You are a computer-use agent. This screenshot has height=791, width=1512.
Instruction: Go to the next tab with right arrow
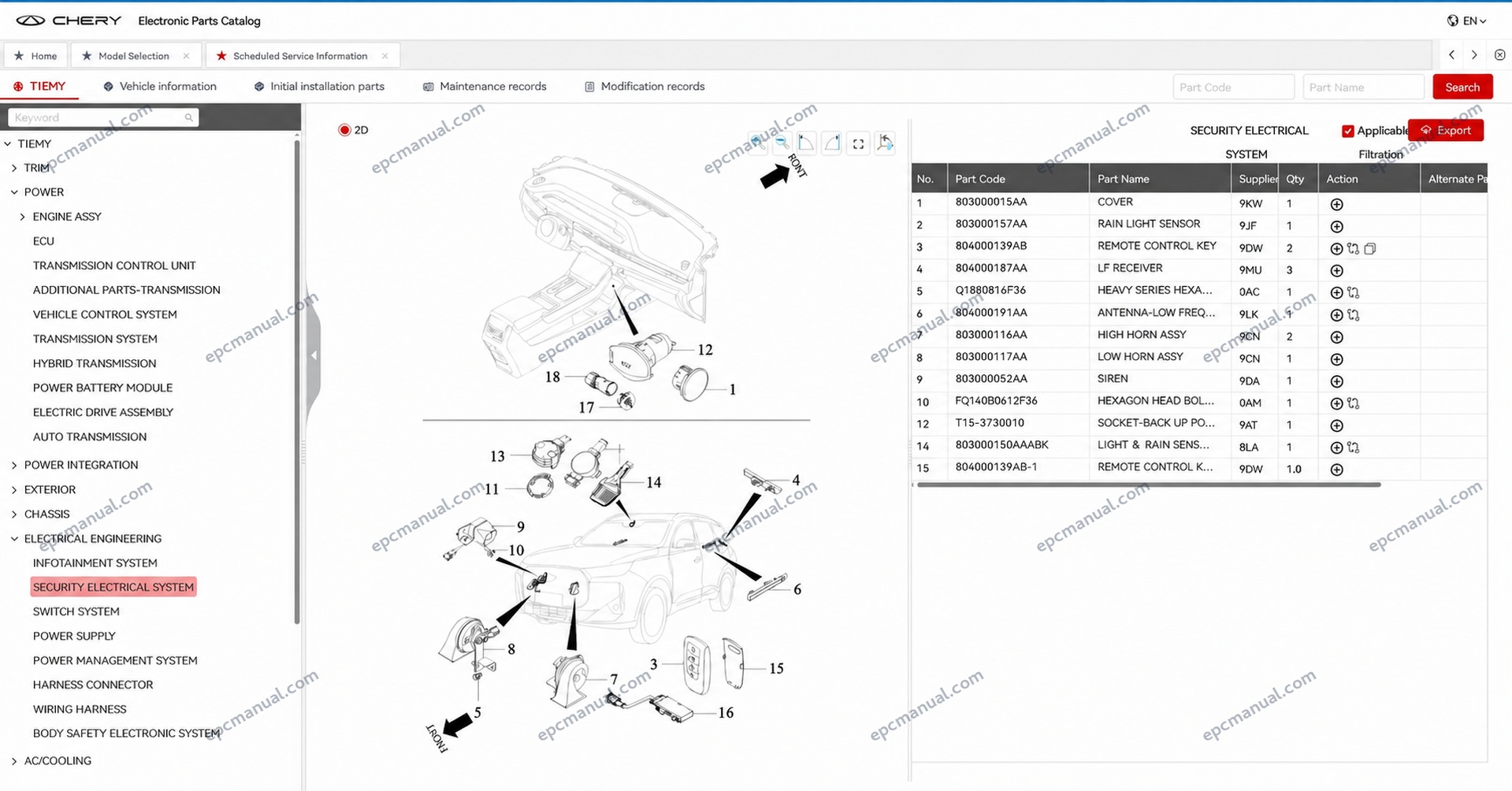tap(1474, 55)
